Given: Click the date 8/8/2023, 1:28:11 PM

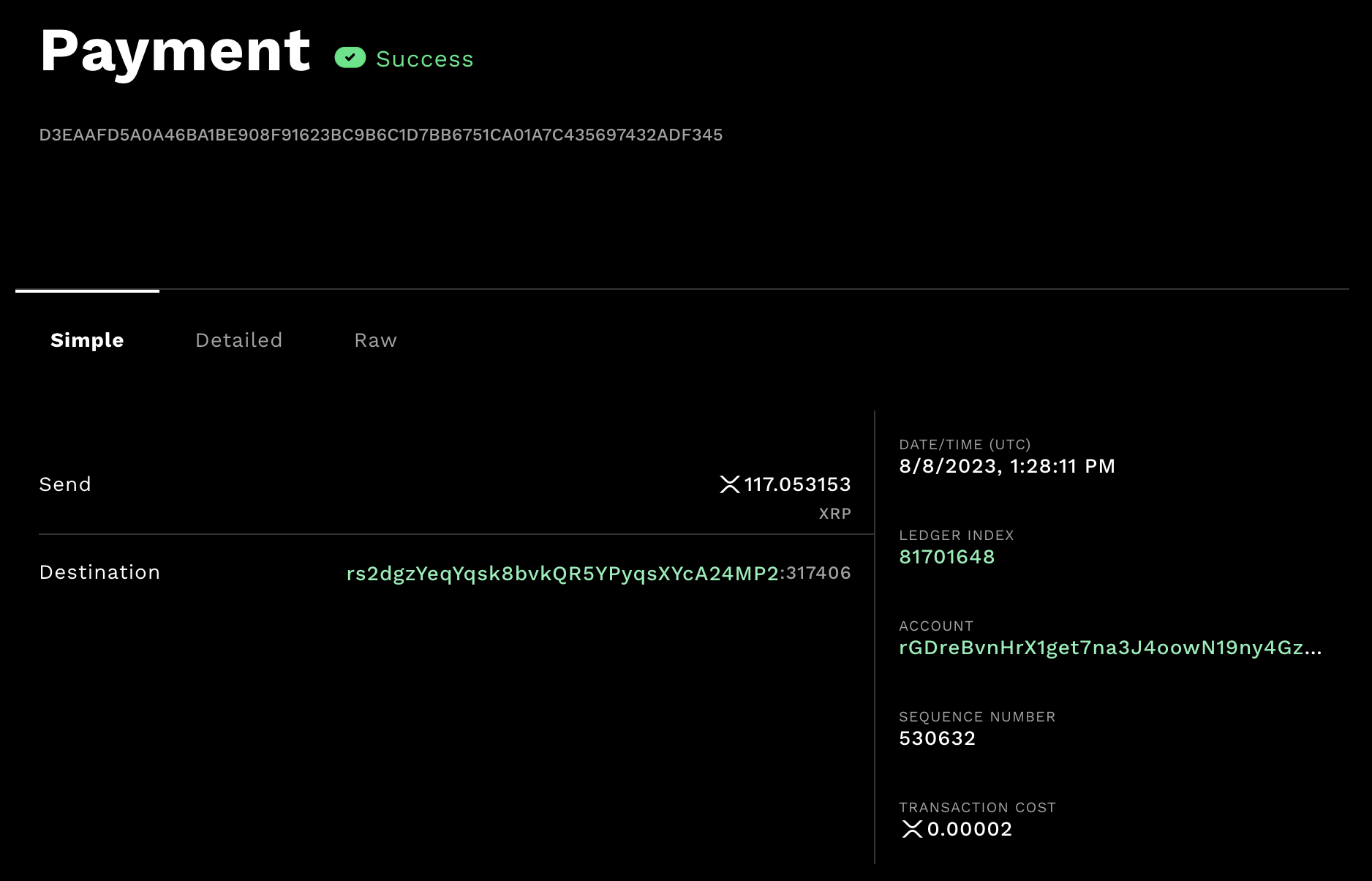Looking at the screenshot, I should click(1007, 466).
